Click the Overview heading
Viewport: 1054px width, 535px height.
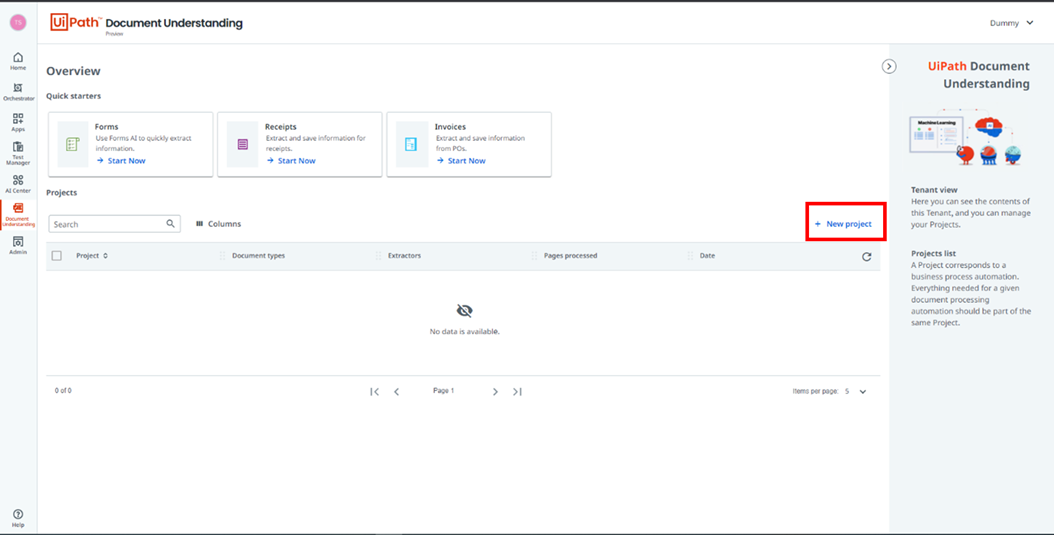[73, 71]
